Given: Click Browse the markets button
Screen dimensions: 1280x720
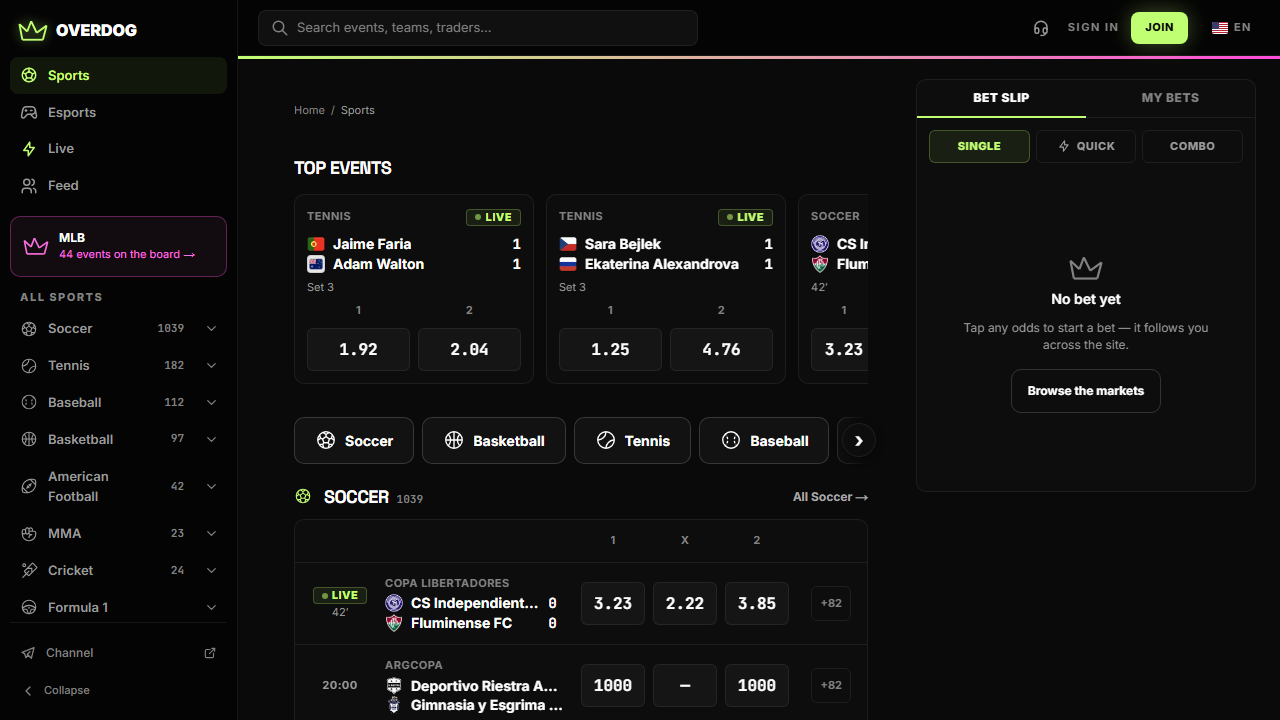Looking at the screenshot, I should tap(1086, 391).
